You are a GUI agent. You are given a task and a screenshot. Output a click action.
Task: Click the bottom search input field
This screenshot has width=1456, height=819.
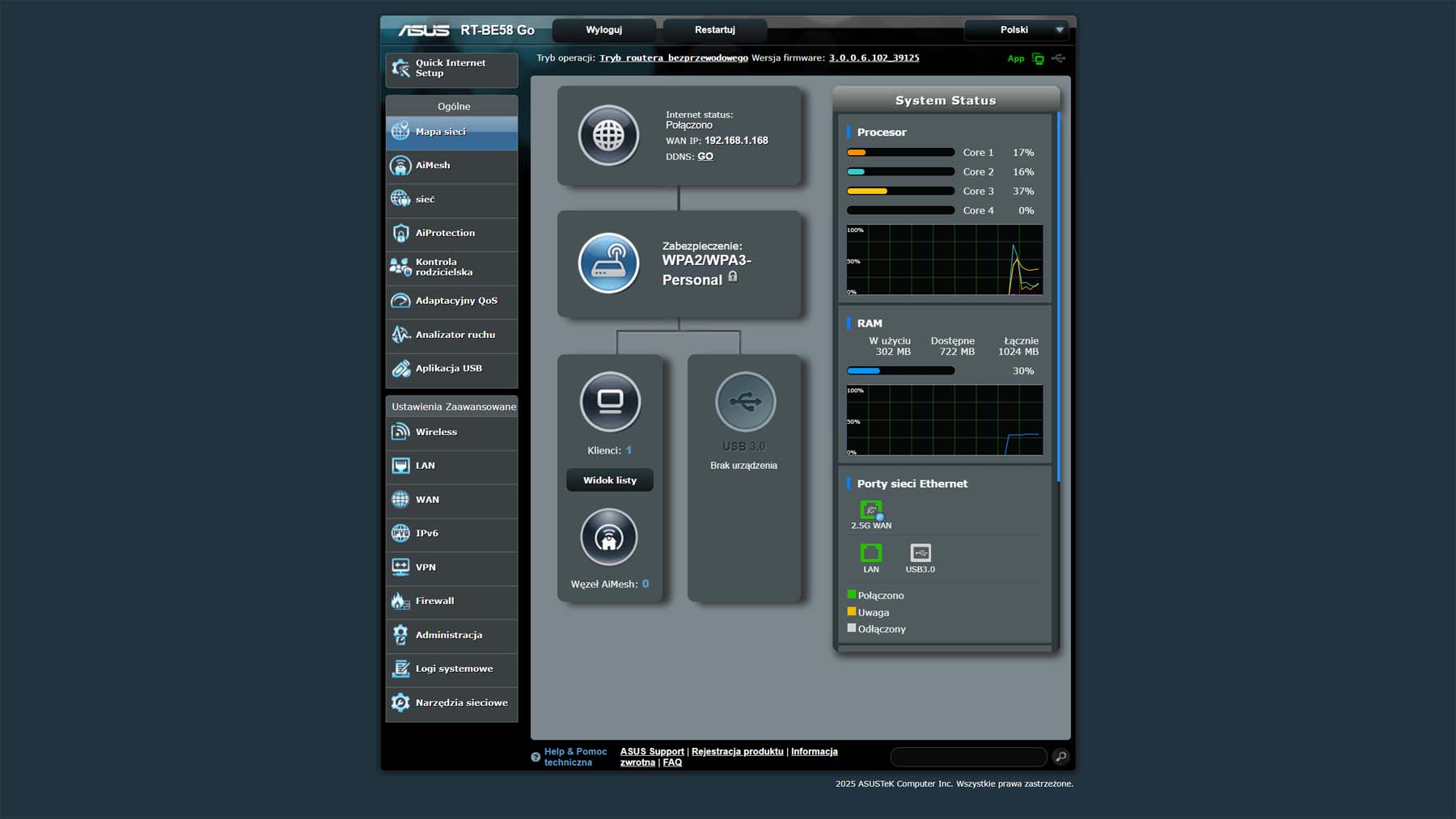click(x=968, y=757)
